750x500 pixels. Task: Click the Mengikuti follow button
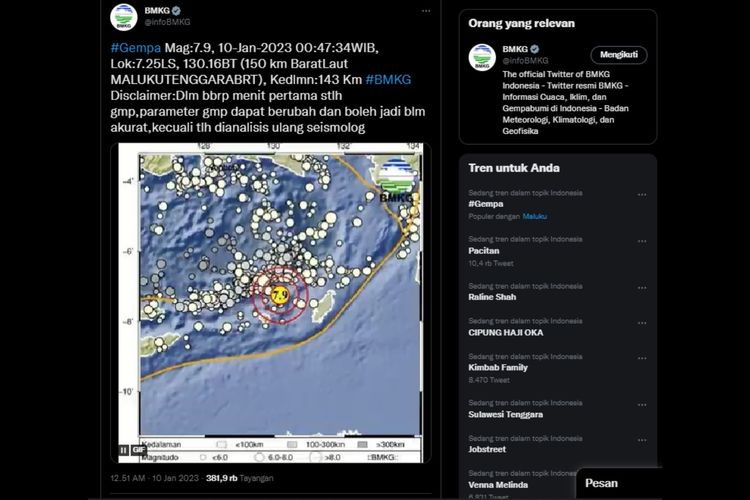coord(618,55)
